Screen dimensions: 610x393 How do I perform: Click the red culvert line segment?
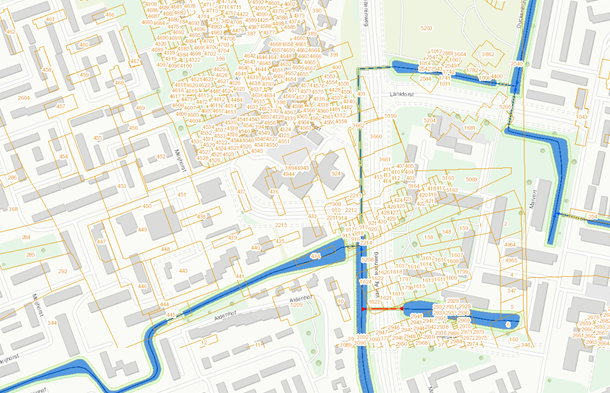coord(382,309)
